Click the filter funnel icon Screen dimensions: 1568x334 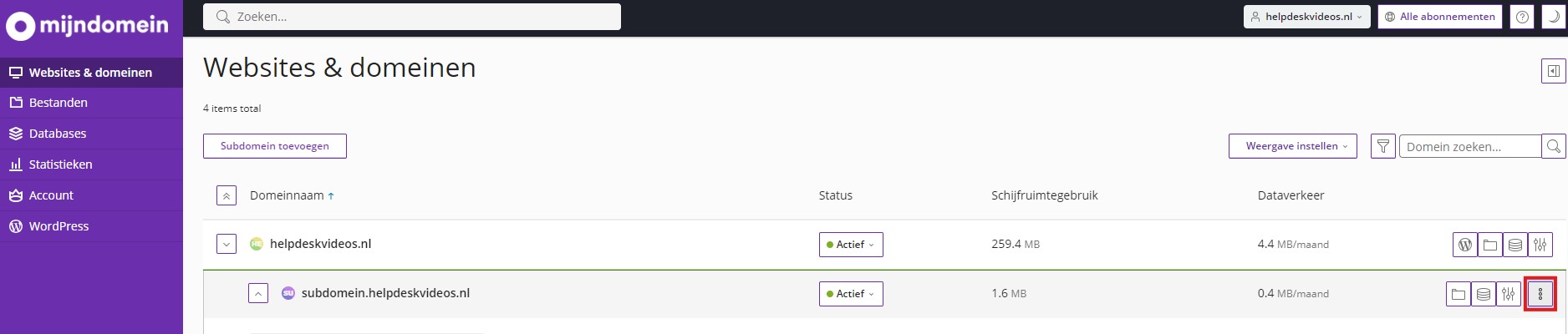[x=1382, y=146]
